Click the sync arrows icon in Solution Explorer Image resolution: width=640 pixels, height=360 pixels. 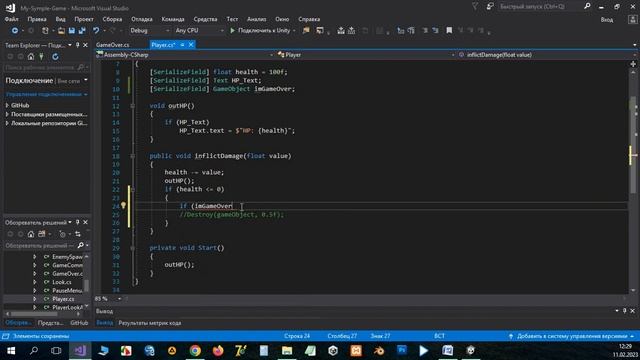pos(78,234)
